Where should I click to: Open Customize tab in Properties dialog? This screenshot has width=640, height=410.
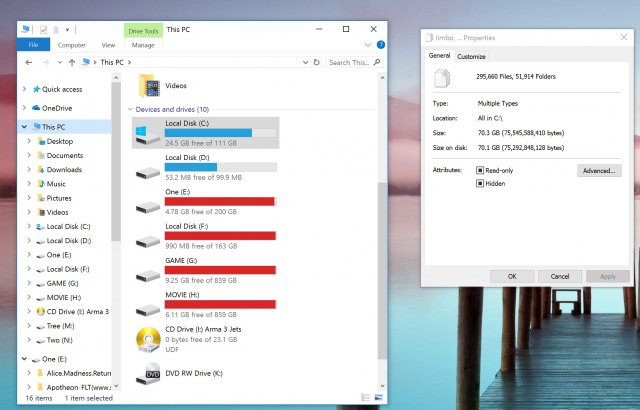[471, 56]
